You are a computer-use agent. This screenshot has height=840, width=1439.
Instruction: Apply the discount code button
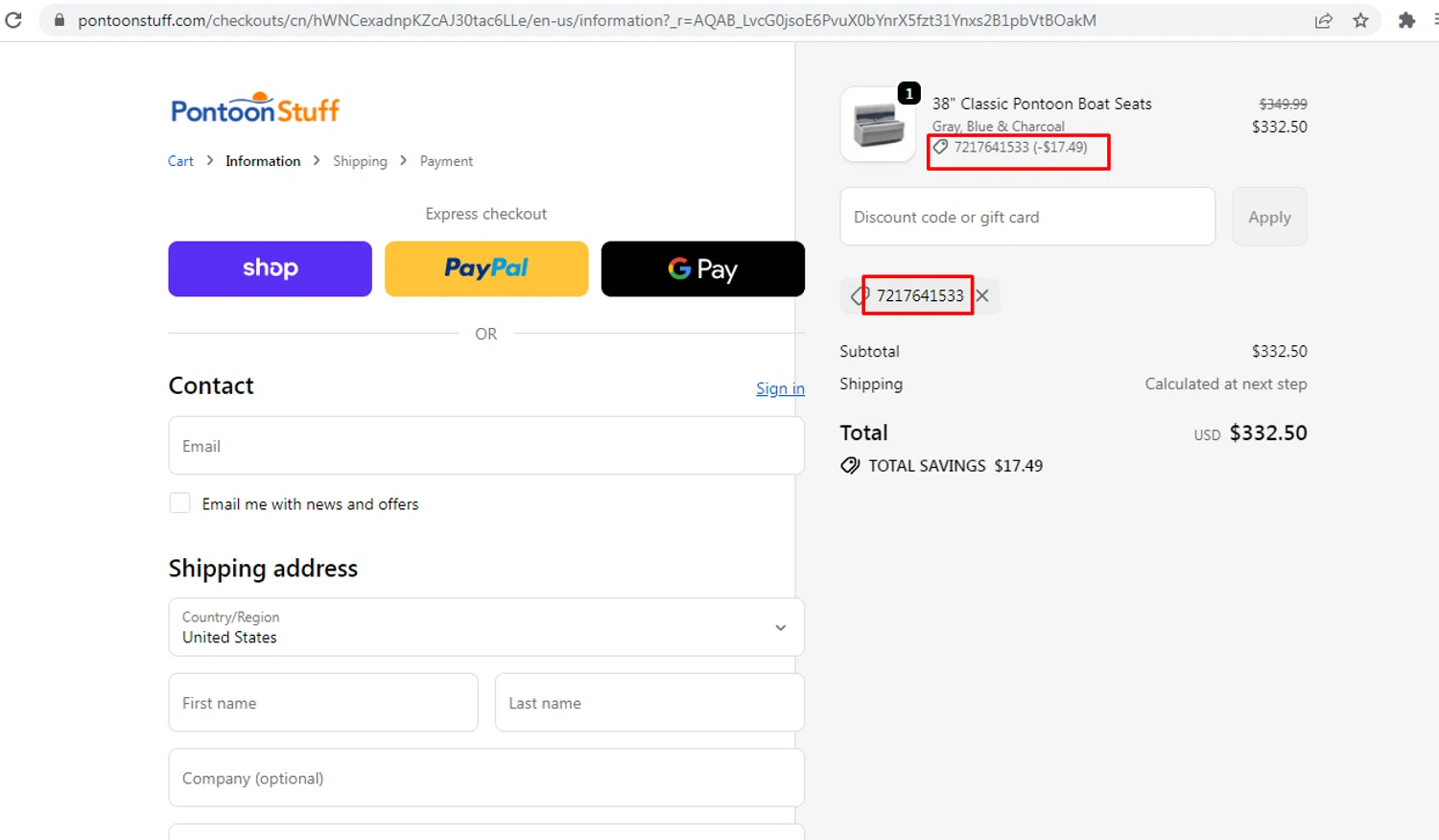click(x=1269, y=217)
